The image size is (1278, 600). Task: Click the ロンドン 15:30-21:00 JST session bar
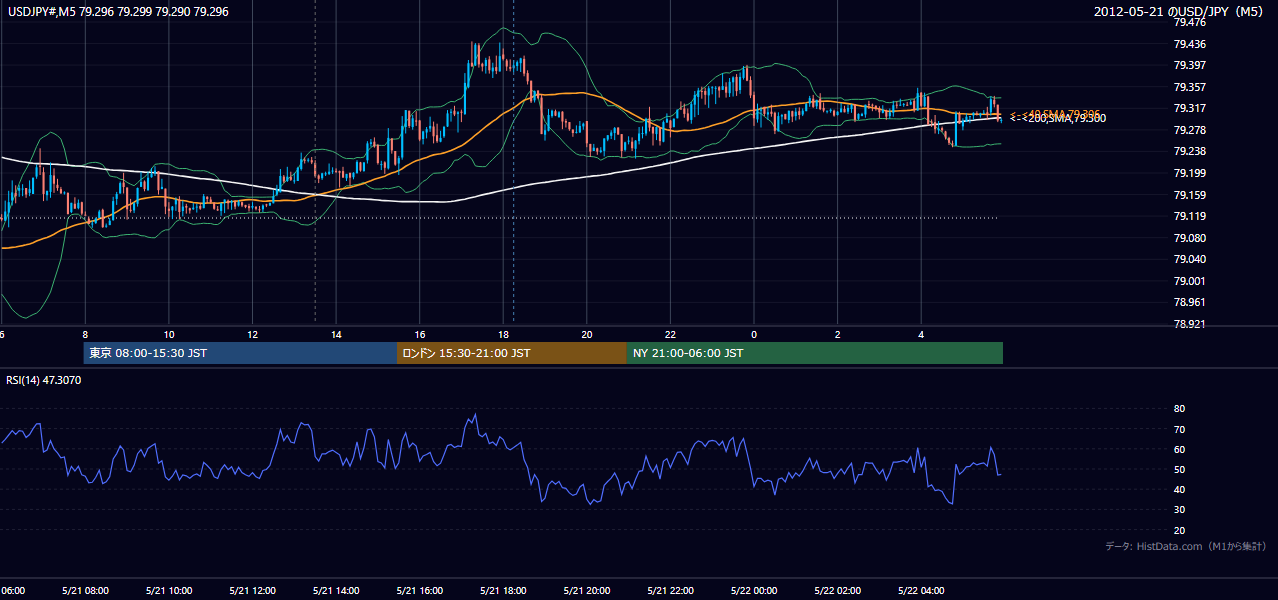coord(512,353)
